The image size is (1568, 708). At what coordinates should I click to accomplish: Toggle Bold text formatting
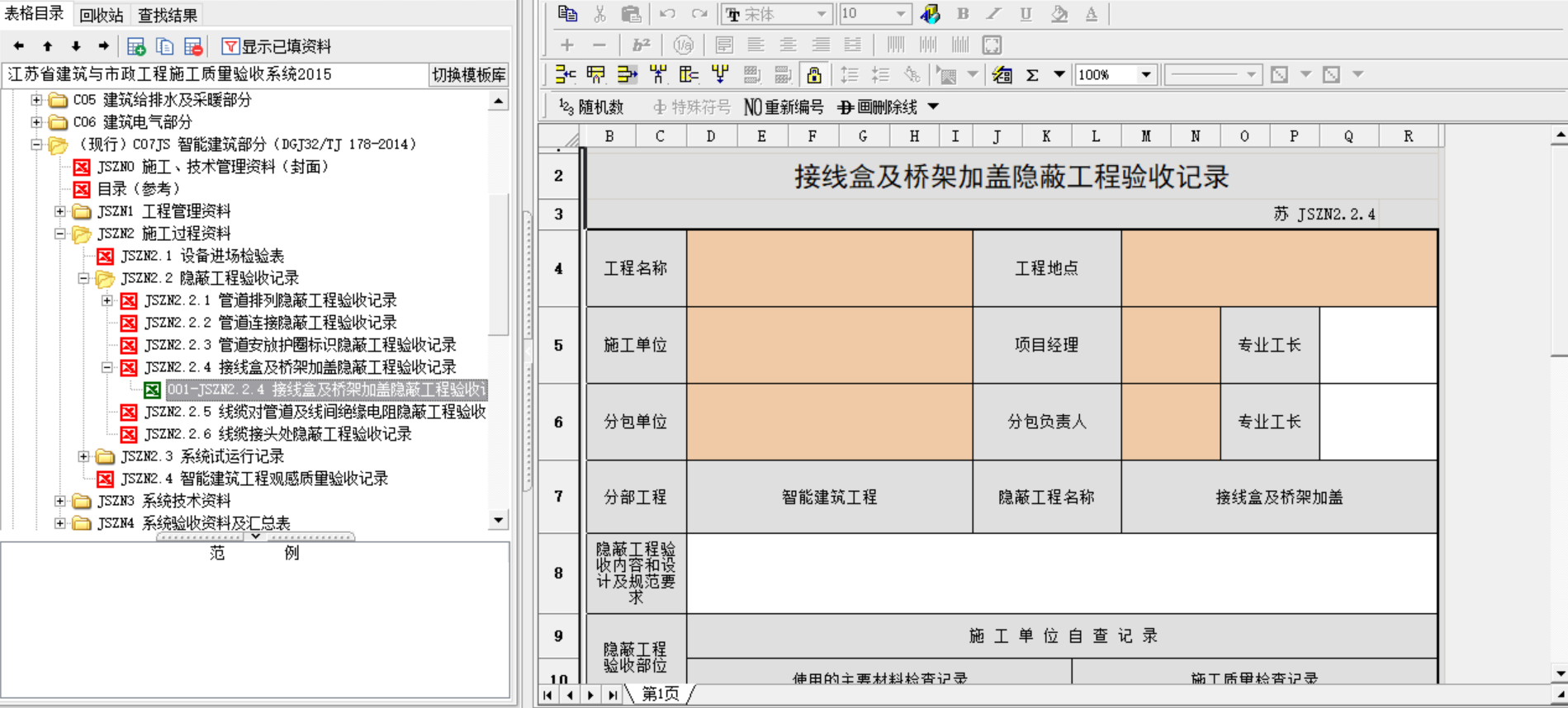click(x=963, y=14)
